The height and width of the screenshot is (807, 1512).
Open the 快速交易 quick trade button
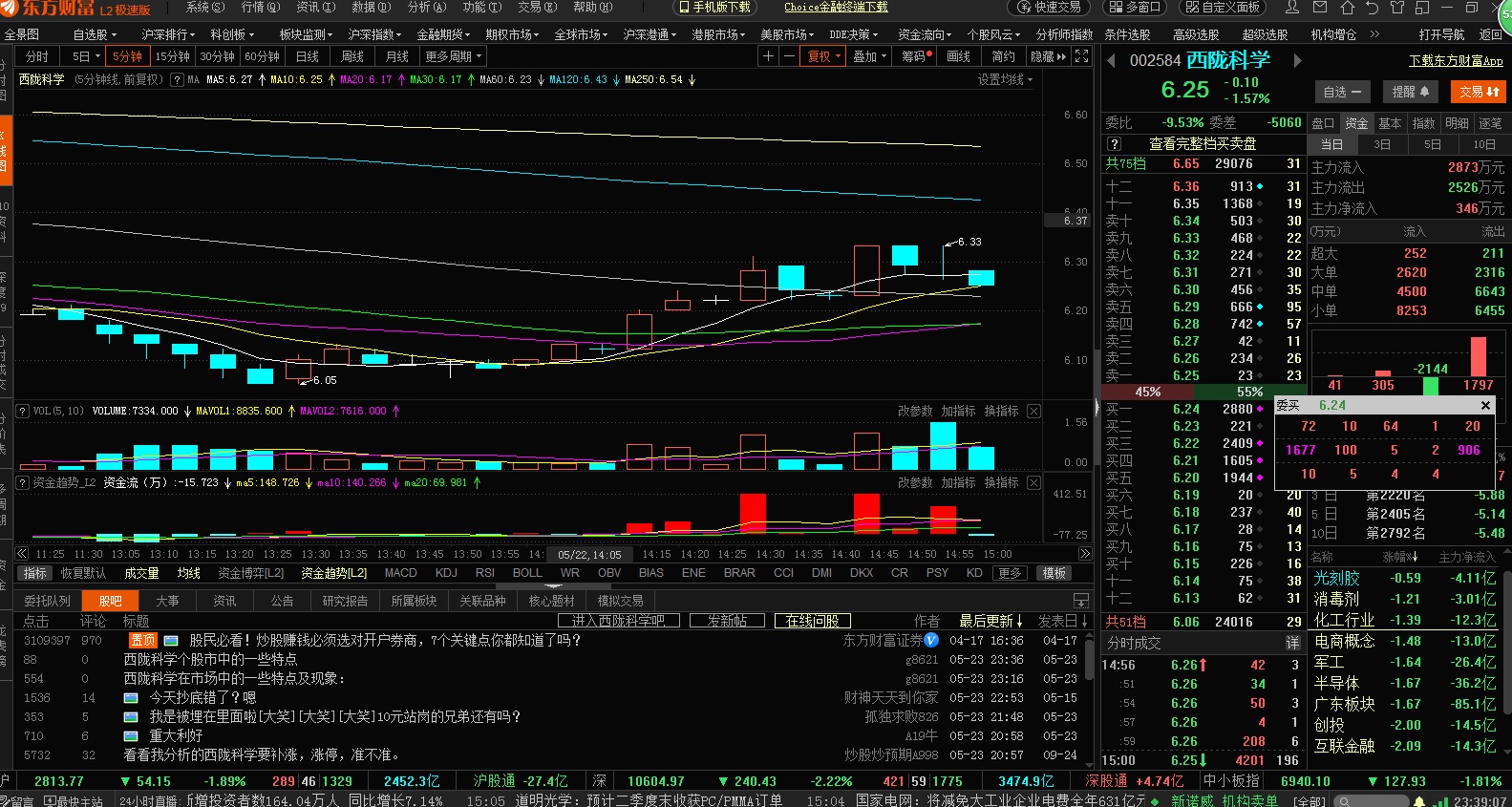[x=1050, y=8]
